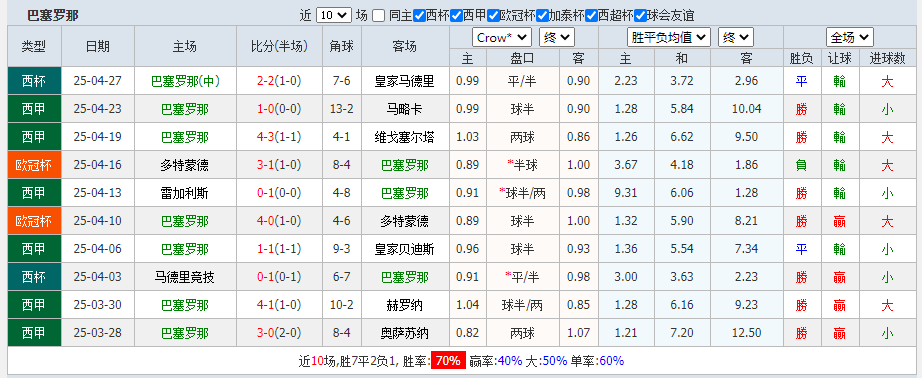Open the 2-2(1-0) score link

tap(279, 81)
